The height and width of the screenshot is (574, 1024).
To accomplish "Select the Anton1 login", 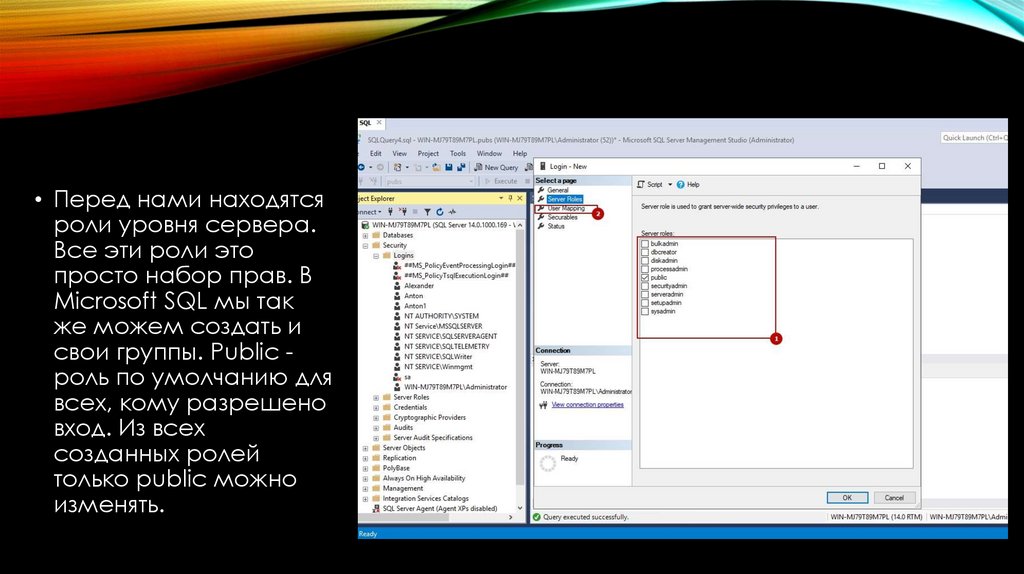I will [415, 306].
